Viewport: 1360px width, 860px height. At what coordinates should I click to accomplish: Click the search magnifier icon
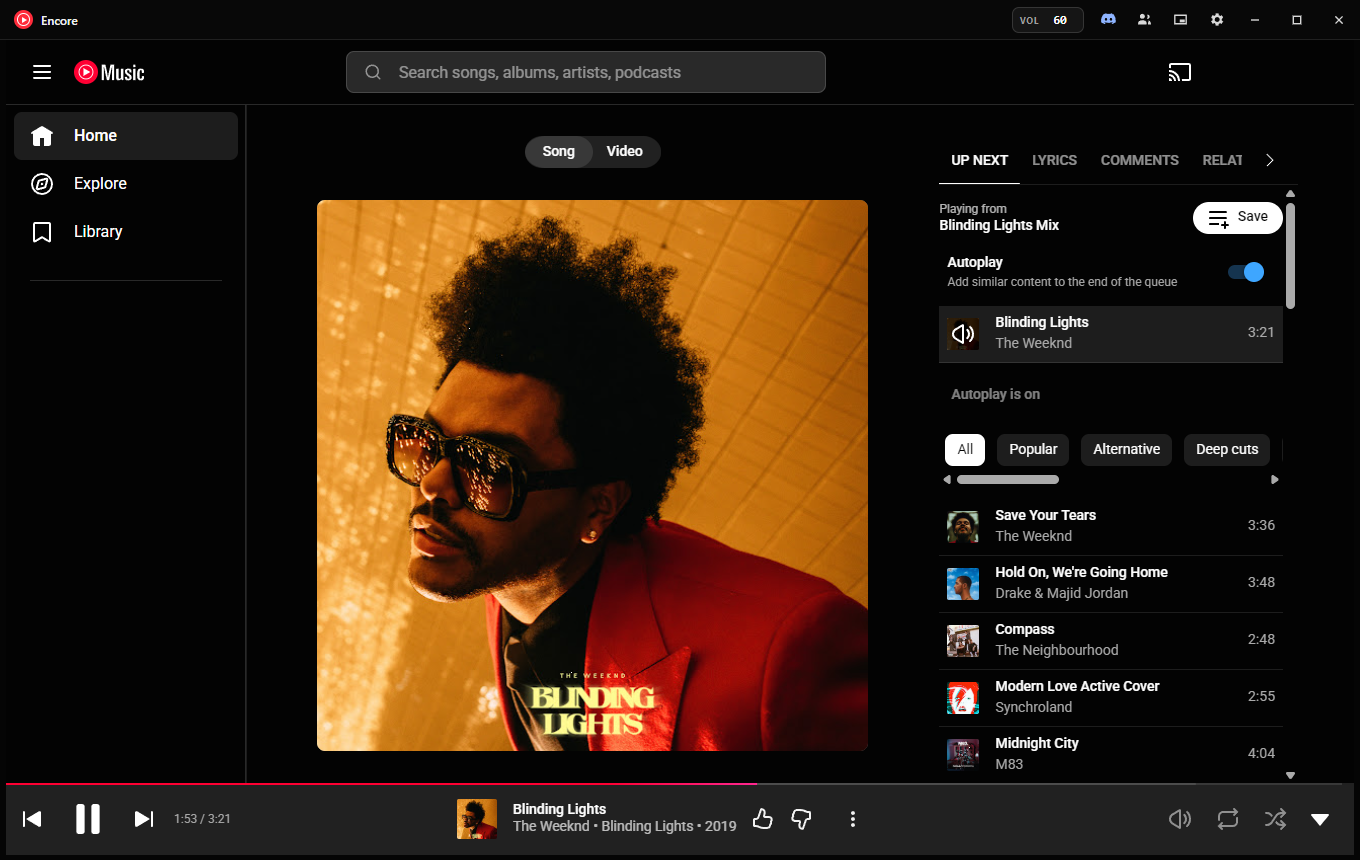pos(373,72)
